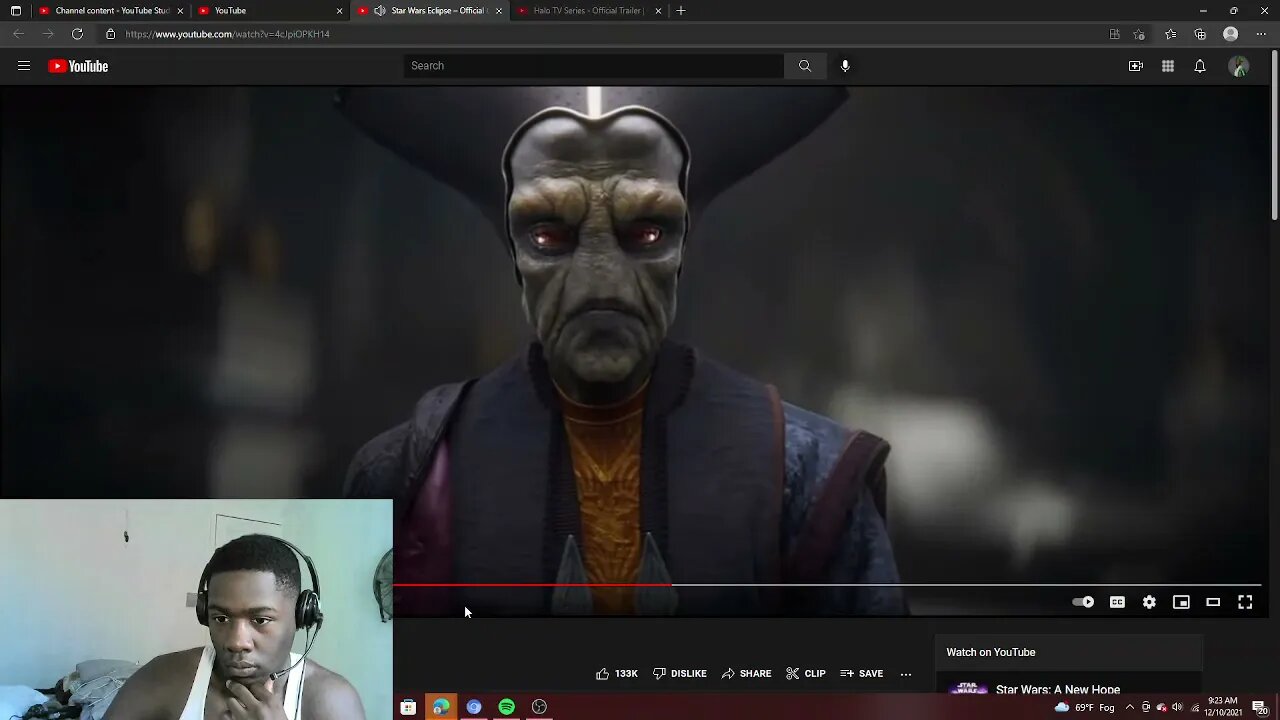The width and height of the screenshot is (1280, 720).
Task: Click the CLIP scissors button
Action: [805, 674]
